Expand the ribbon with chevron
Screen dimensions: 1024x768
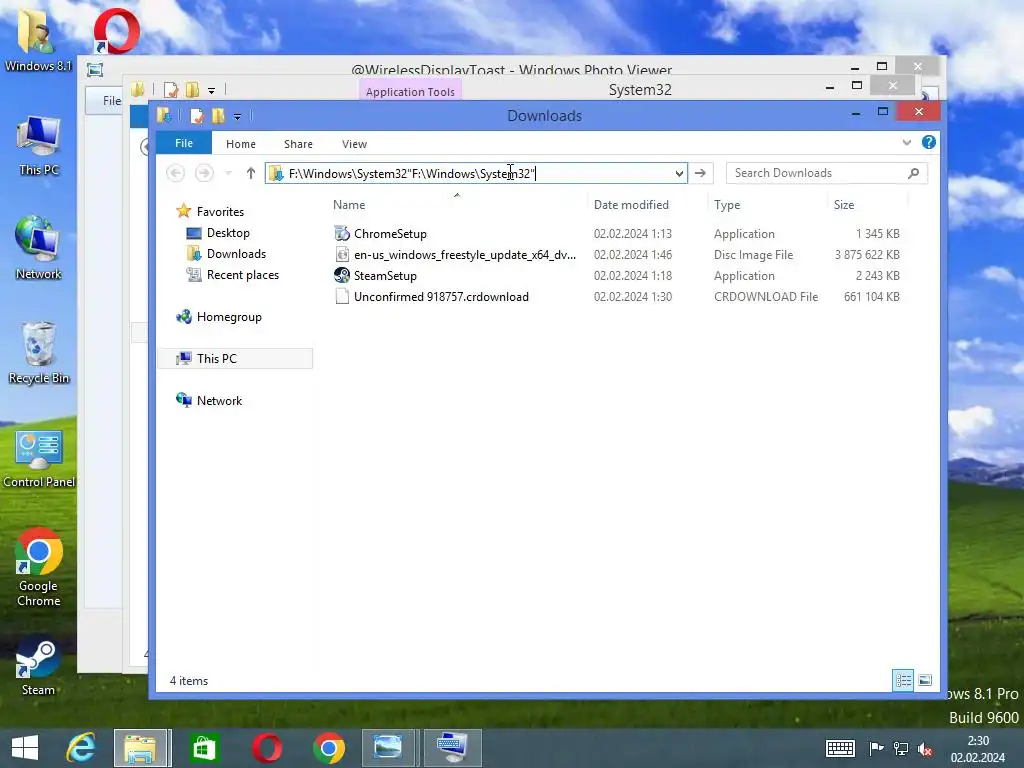pyautogui.click(x=906, y=142)
